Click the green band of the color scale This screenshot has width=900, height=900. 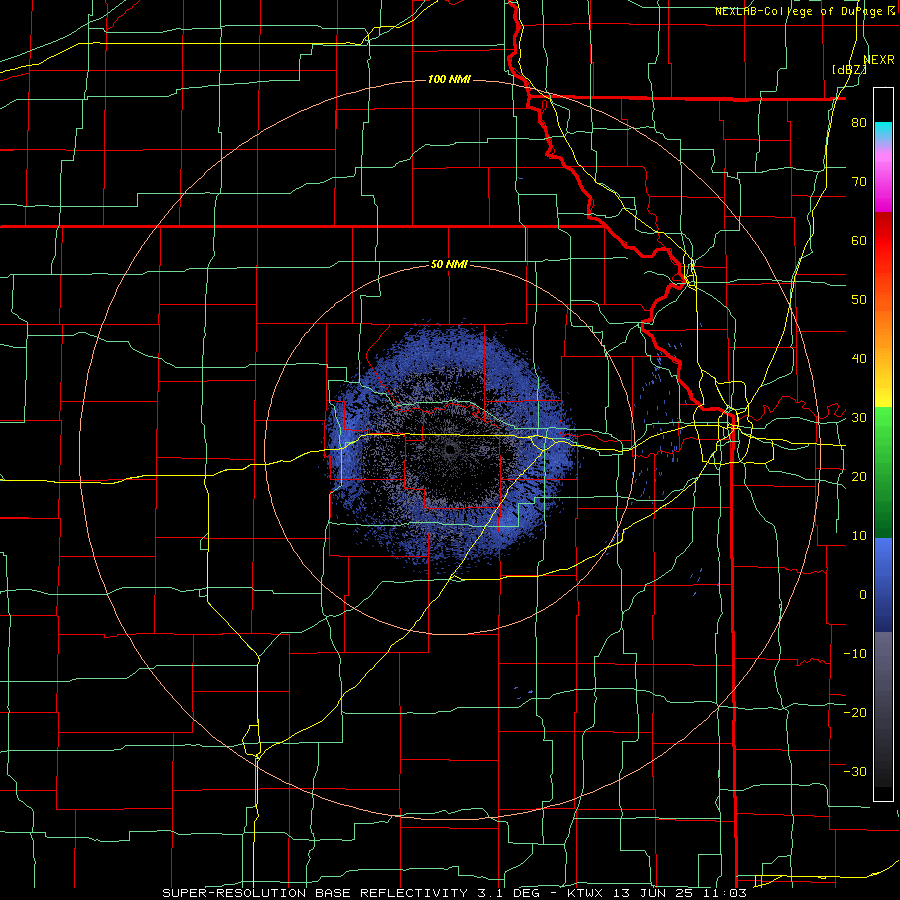pos(883,472)
